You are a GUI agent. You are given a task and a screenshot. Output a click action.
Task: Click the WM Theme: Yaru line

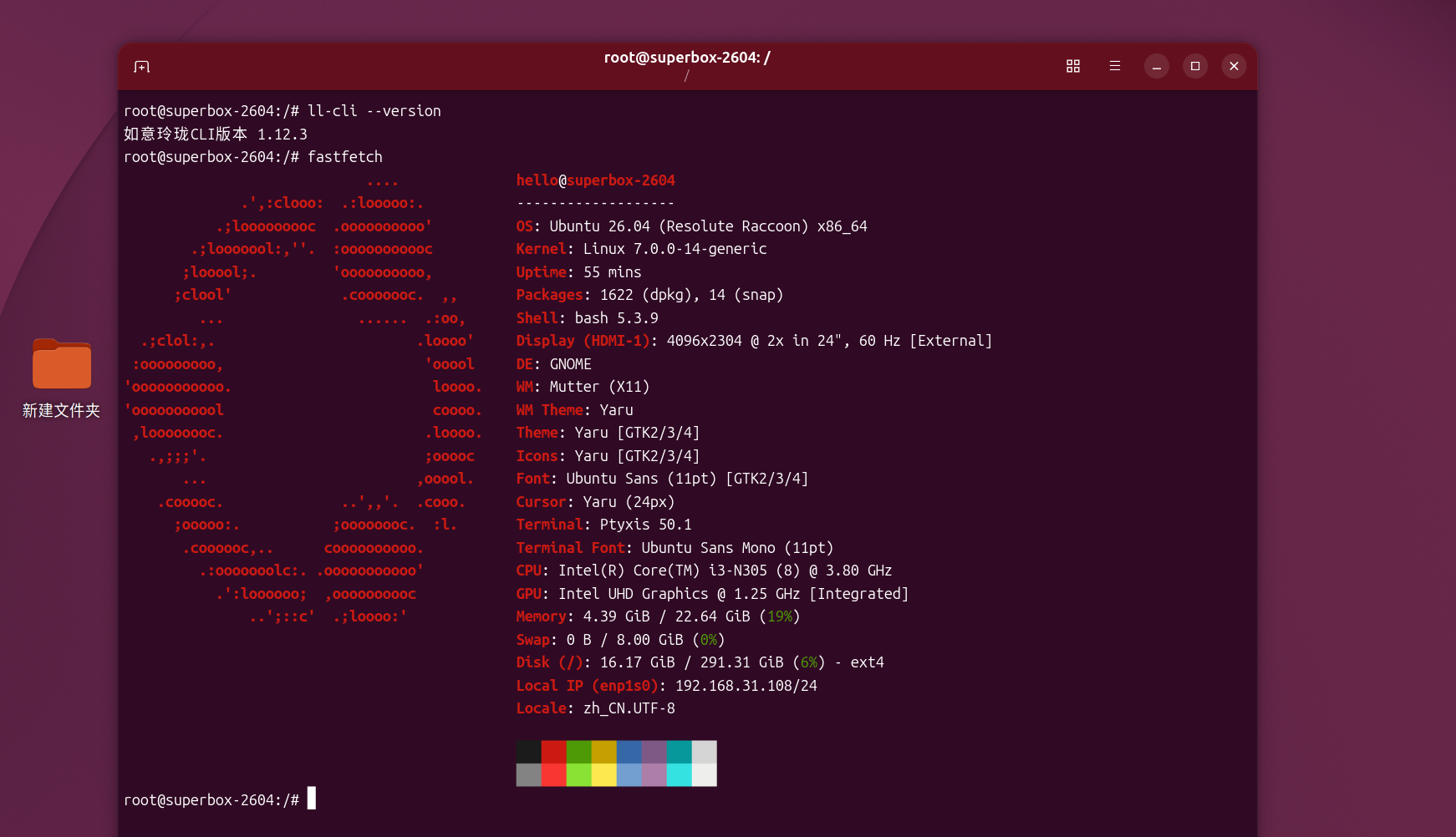[x=575, y=410]
